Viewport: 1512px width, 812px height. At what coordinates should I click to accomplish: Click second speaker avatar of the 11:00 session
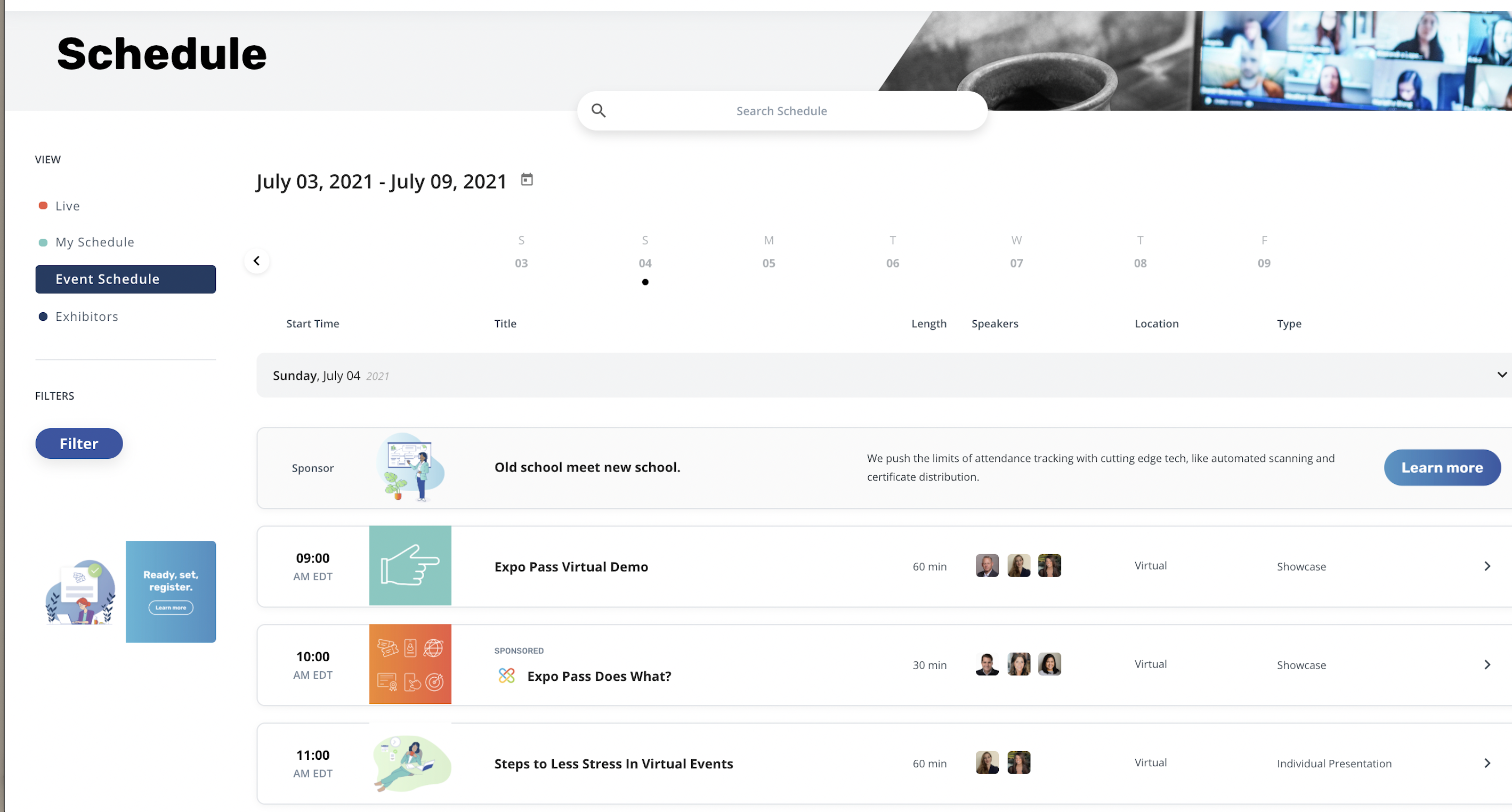(x=1018, y=763)
